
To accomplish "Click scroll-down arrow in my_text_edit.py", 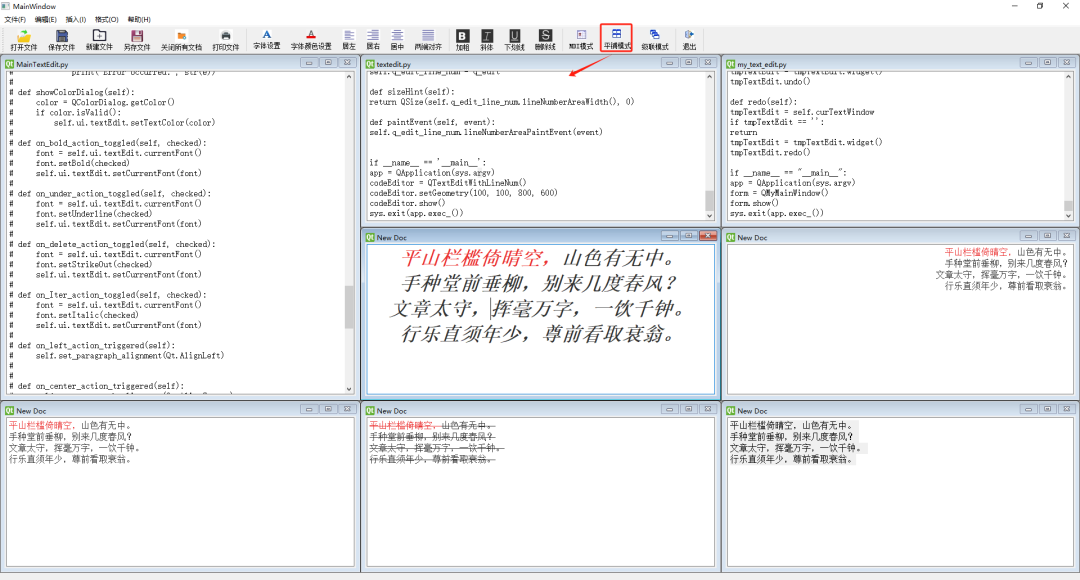I will click(x=1068, y=216).
